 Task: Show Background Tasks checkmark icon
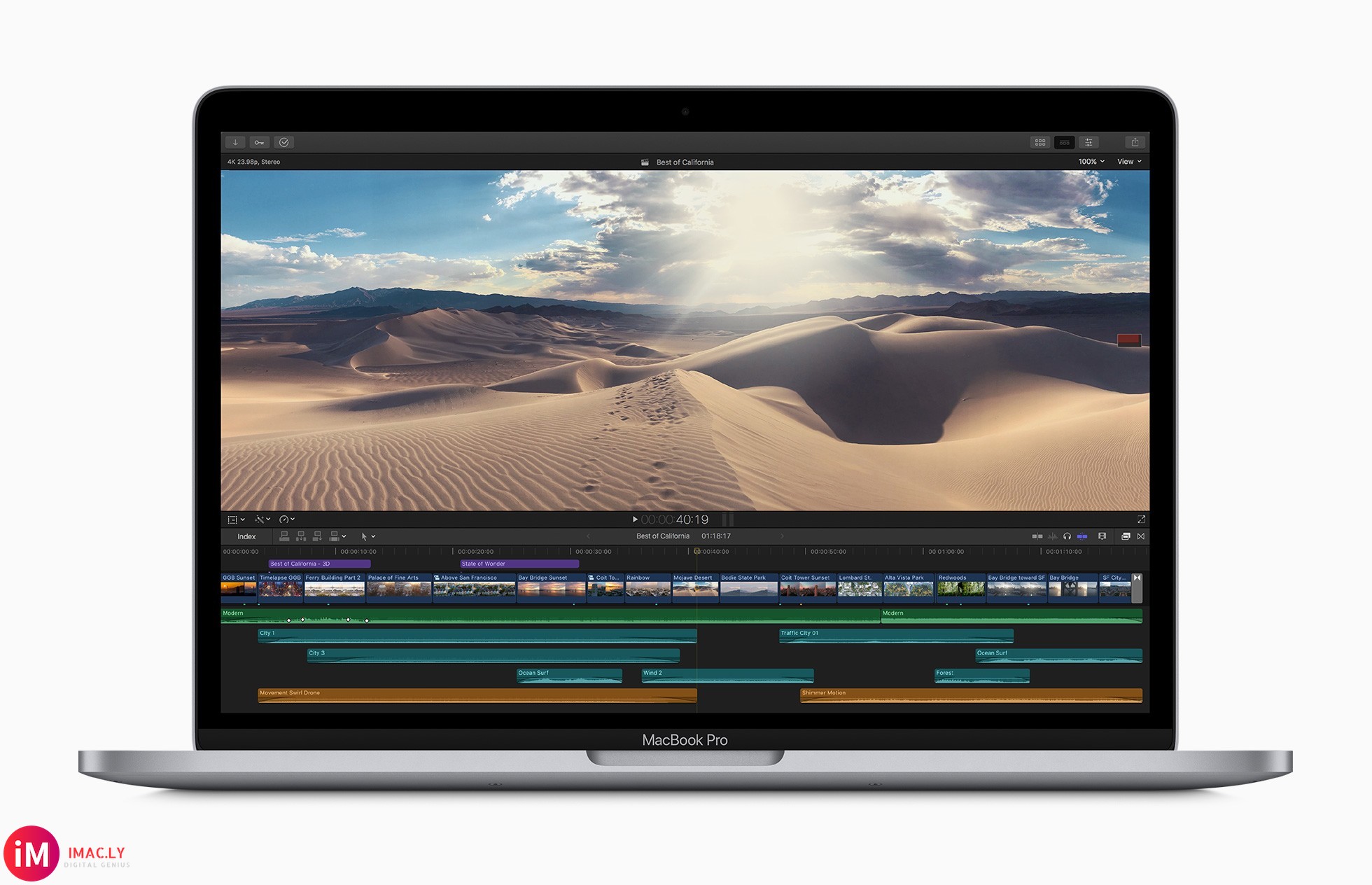pyautogui.click(x=283, y=142)
